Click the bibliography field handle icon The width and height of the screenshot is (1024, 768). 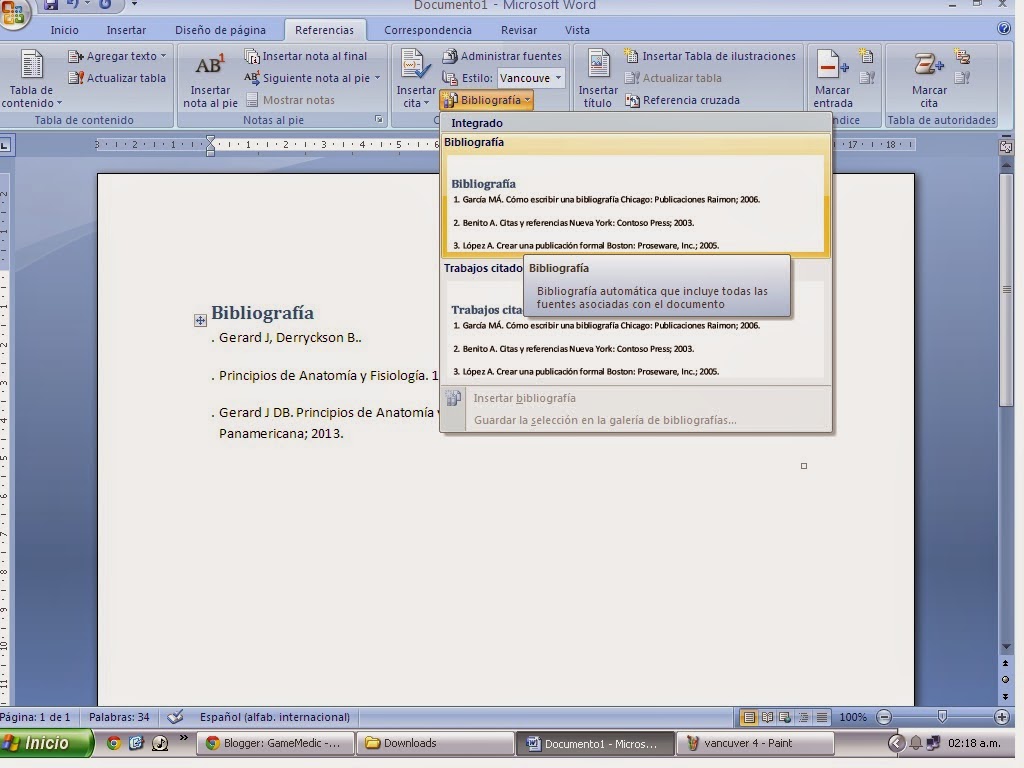click(x=200, y=320)
